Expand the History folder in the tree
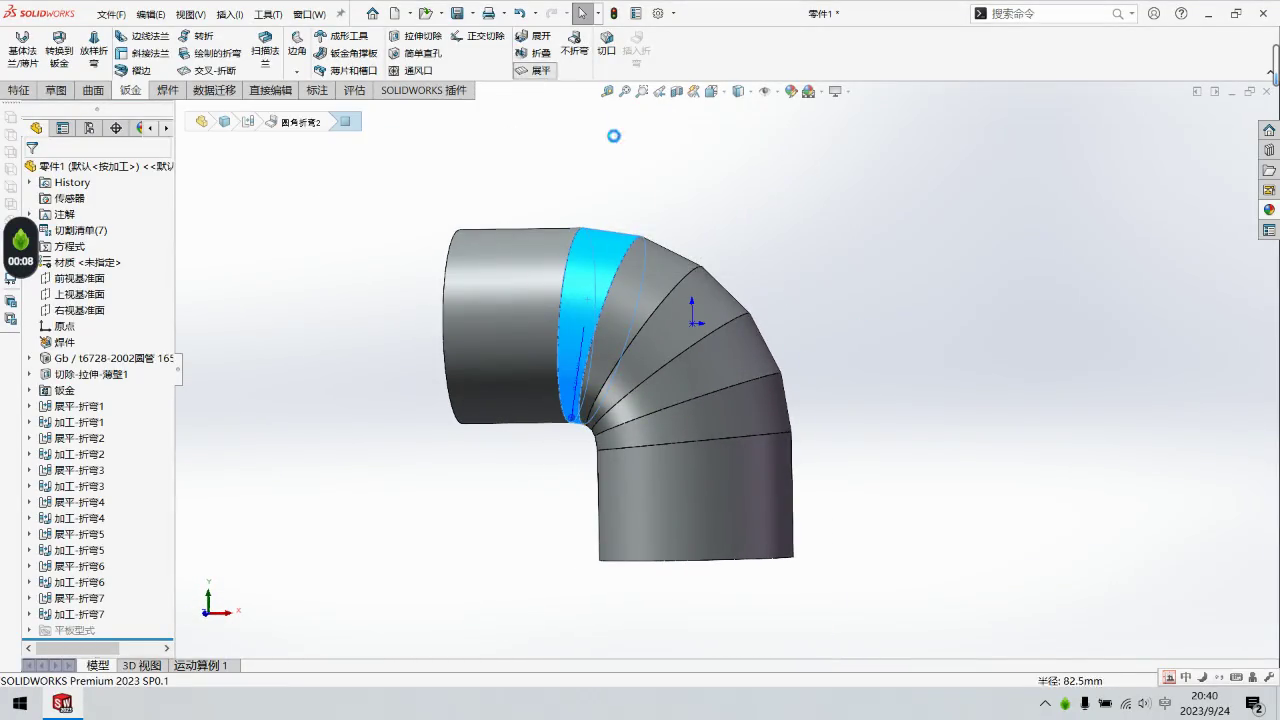 pos(29,182)
